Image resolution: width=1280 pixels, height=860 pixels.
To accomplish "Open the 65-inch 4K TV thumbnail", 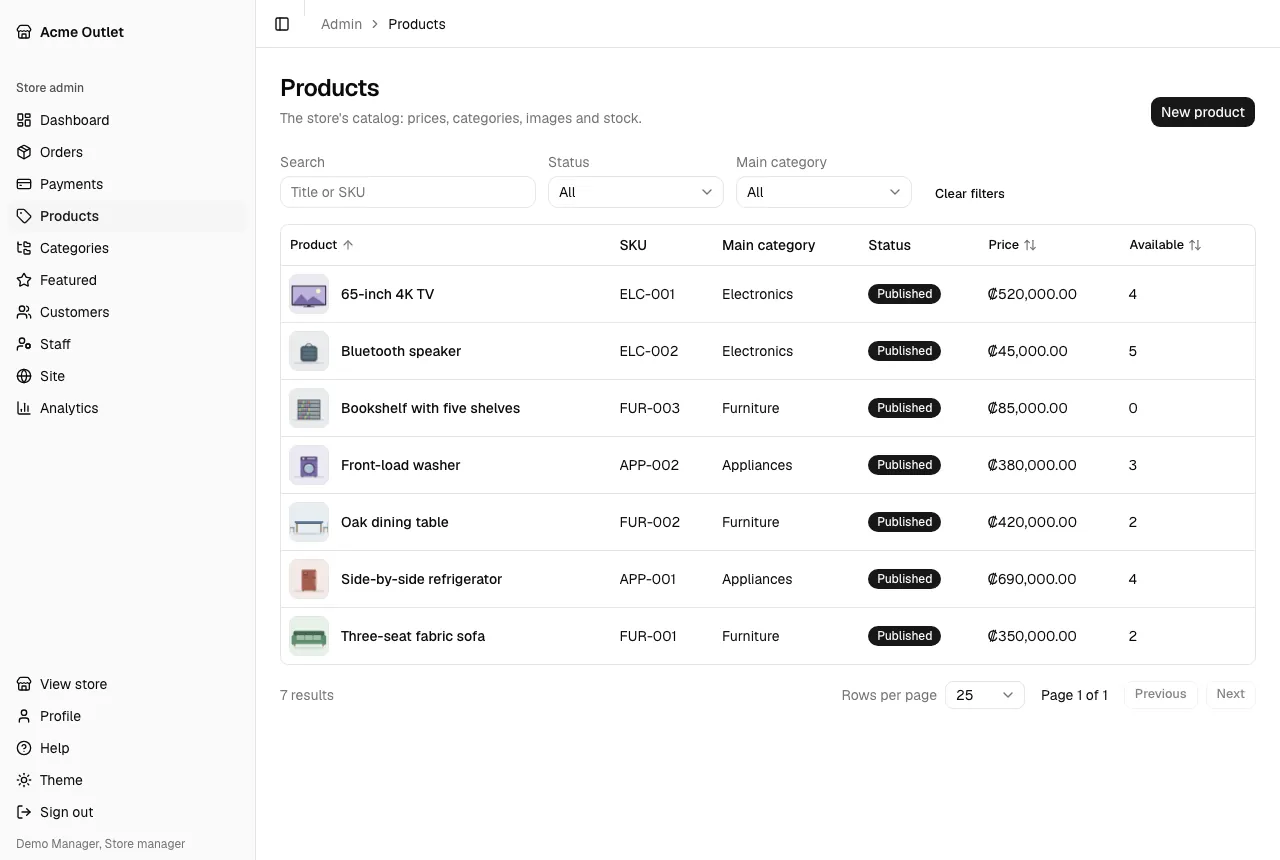I will 309,294.
